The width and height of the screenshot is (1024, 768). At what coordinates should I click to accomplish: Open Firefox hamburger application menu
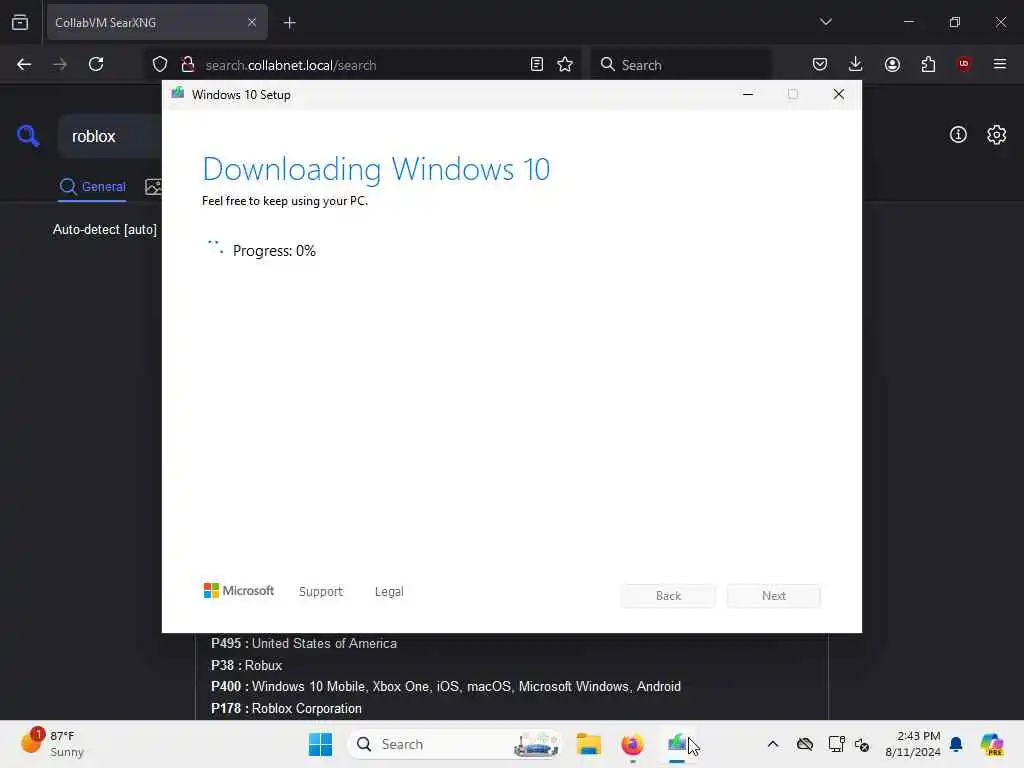tap(1000, 64)
